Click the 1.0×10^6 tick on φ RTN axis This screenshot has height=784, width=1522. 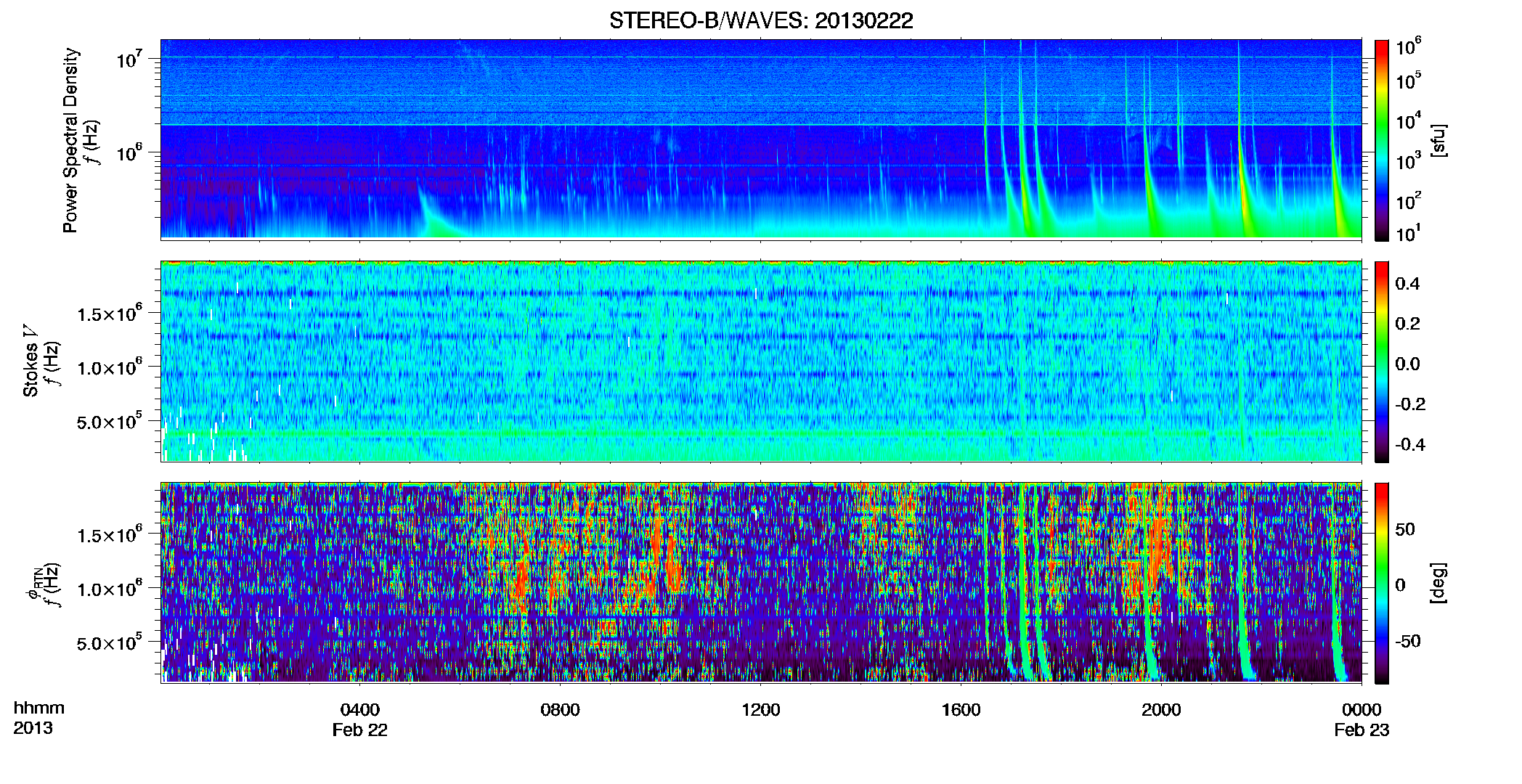pyautogui.click(x=110, y=588)
